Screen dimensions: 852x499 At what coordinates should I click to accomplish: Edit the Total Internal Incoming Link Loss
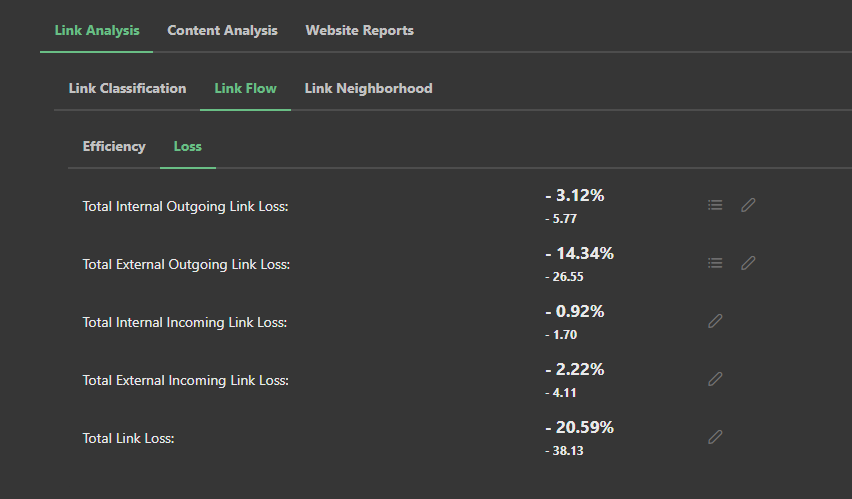click(x=715, y=321)
